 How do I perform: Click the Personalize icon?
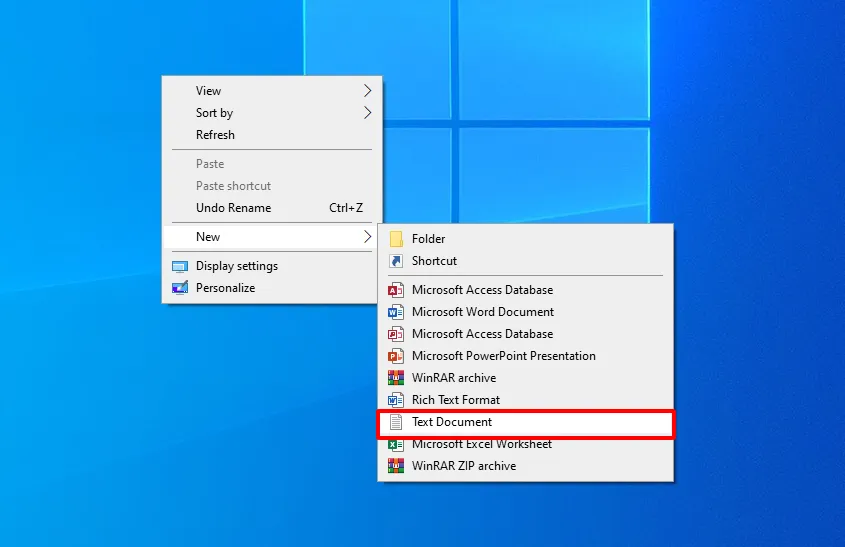(180, 288)
